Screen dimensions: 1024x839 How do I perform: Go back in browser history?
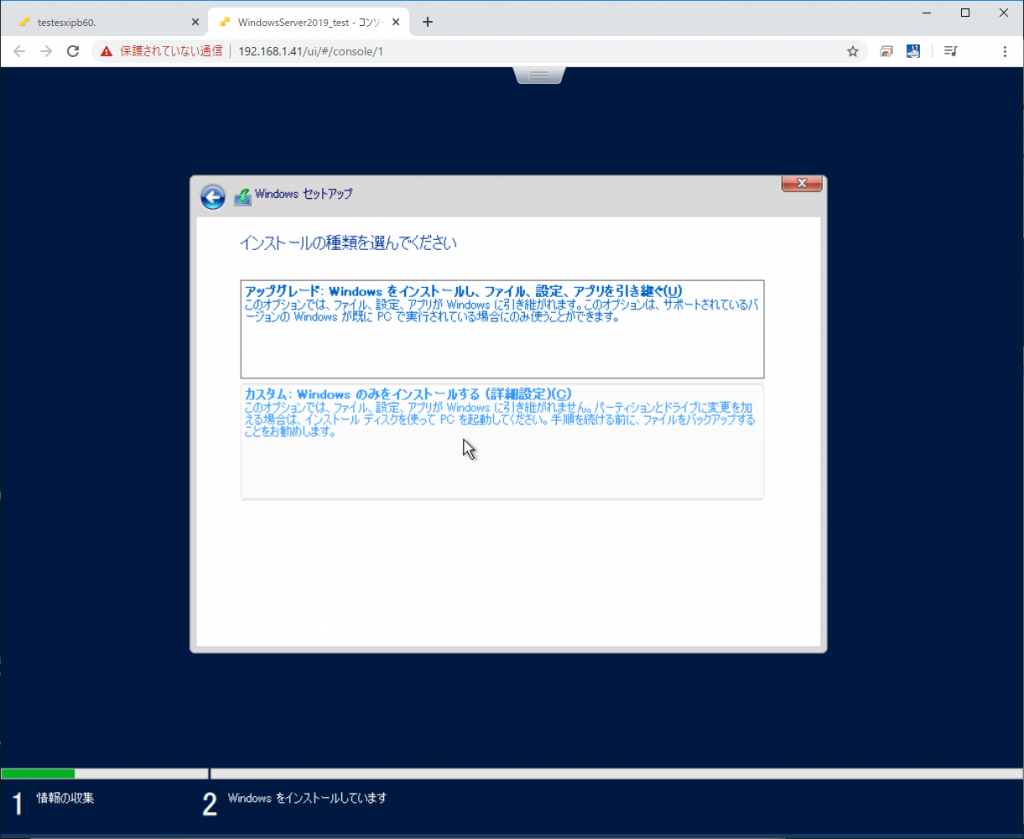(x=20, y=51)
